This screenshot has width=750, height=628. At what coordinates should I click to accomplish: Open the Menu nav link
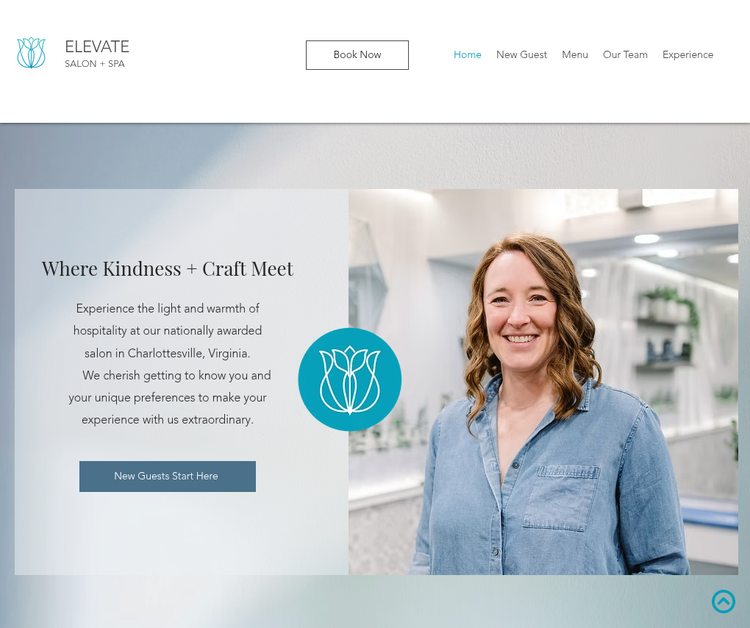pos(575,55)
